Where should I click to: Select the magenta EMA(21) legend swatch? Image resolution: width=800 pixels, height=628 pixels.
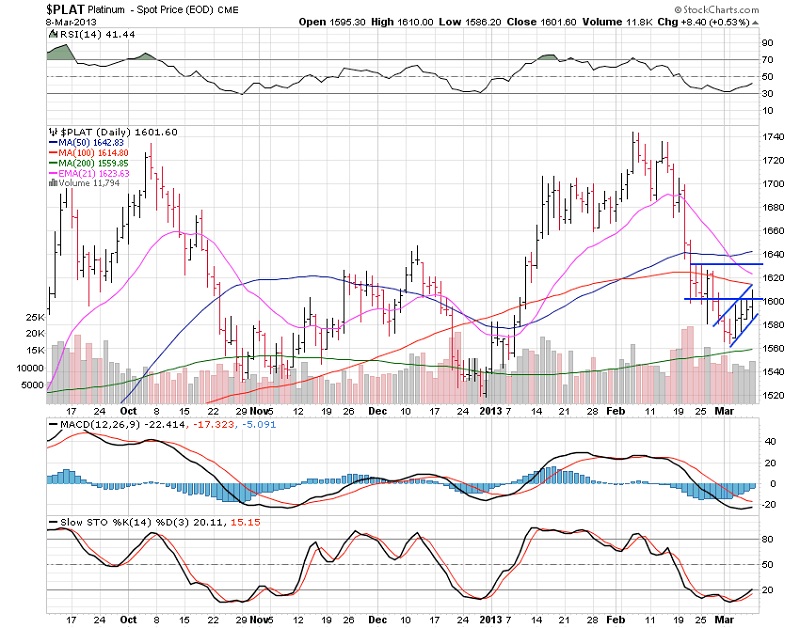tap(53, 173)
